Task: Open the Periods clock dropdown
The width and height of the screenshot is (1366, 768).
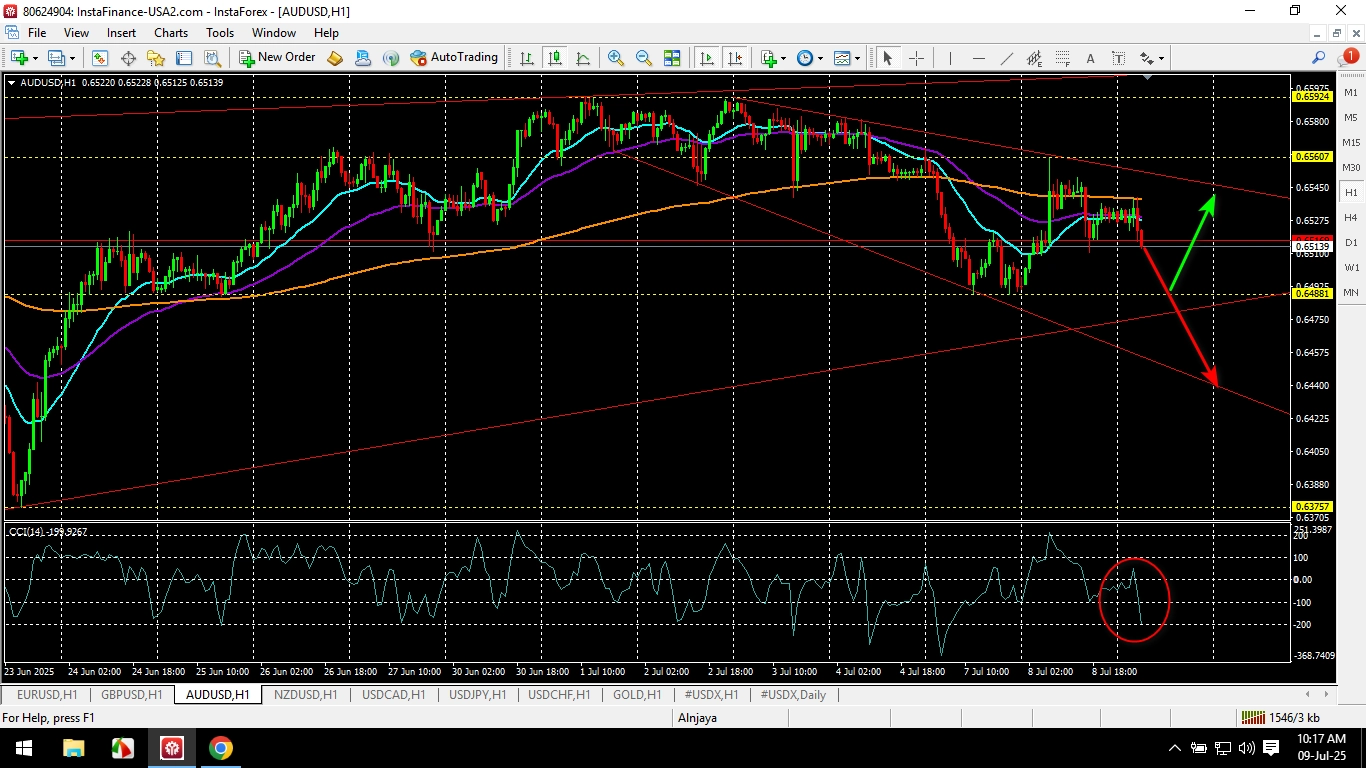Action: (810, 58)
